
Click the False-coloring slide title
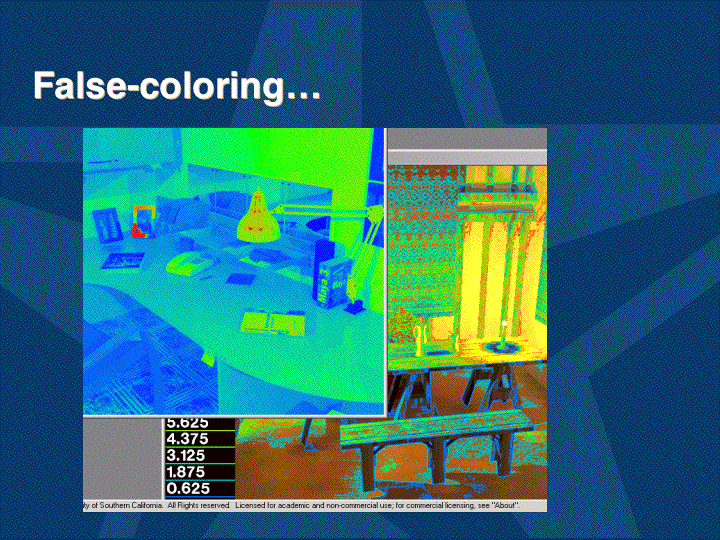tap(176, 87)
